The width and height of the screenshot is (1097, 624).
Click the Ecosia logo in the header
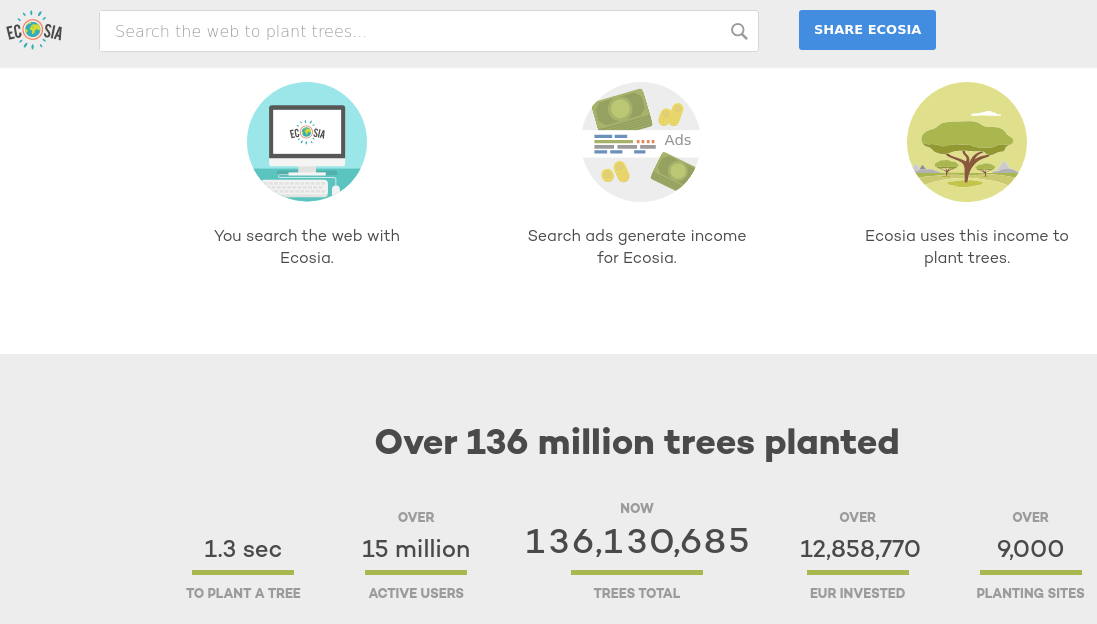pyautogui.click(x=34, y=30)
